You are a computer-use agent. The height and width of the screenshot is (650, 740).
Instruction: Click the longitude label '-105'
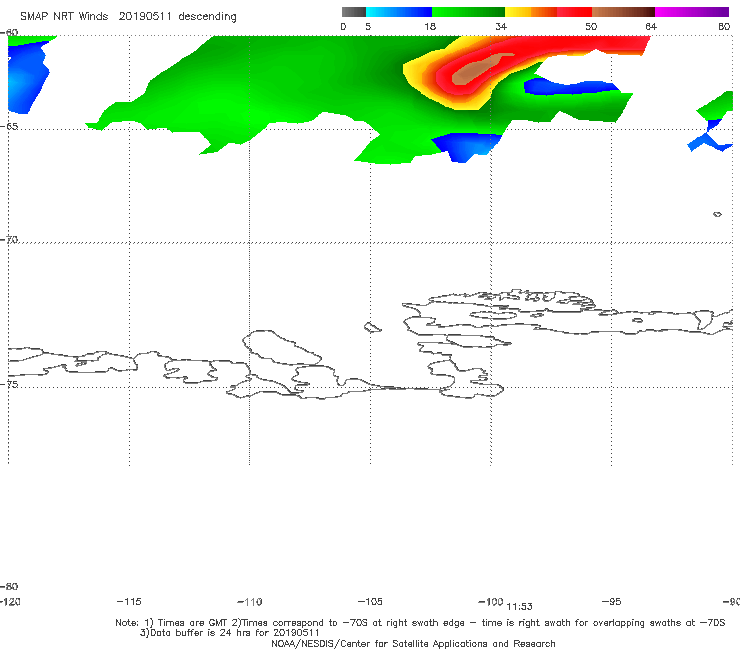370,601
